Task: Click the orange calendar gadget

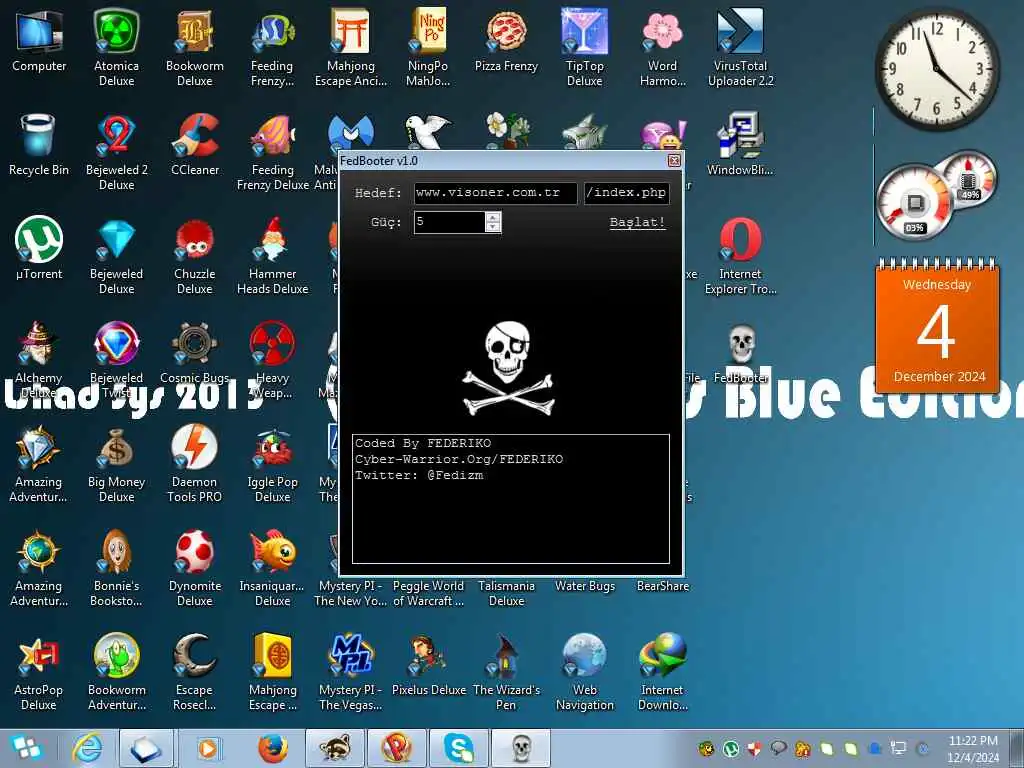Action: point(938,325)
